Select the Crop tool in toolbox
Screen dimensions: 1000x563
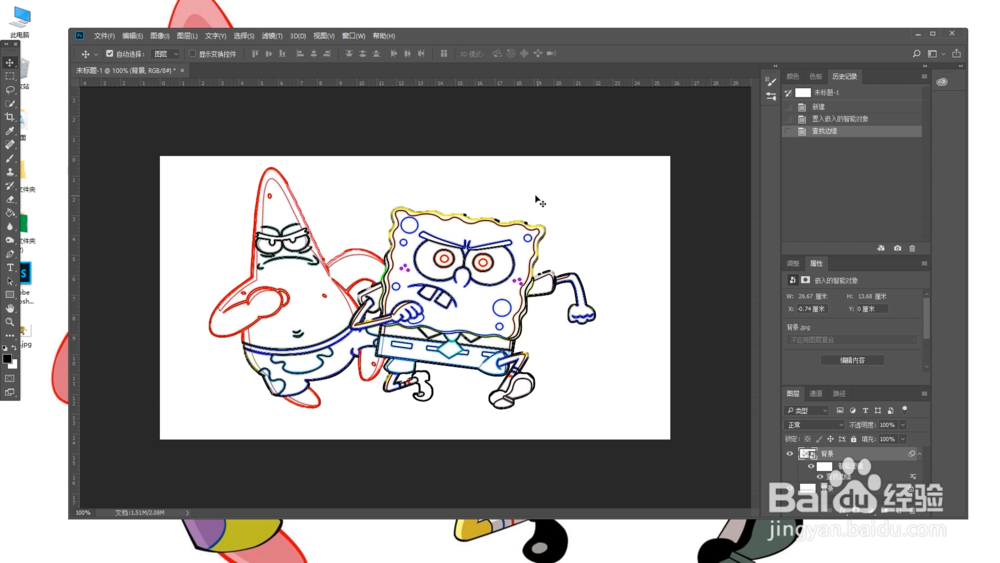[x=10, y=117]
